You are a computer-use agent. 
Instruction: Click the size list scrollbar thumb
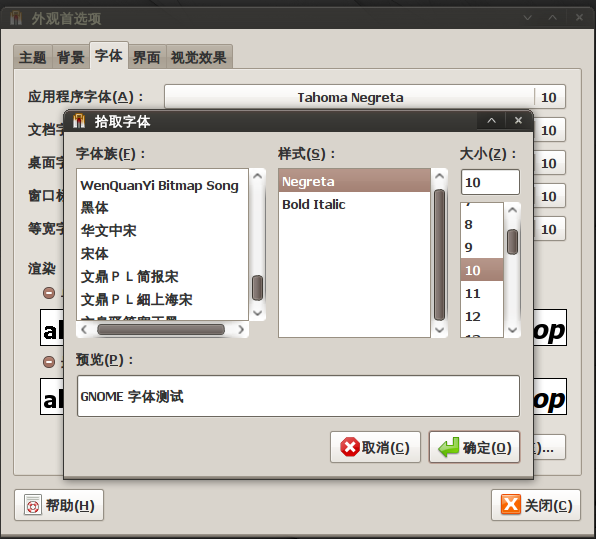(512, 242)
